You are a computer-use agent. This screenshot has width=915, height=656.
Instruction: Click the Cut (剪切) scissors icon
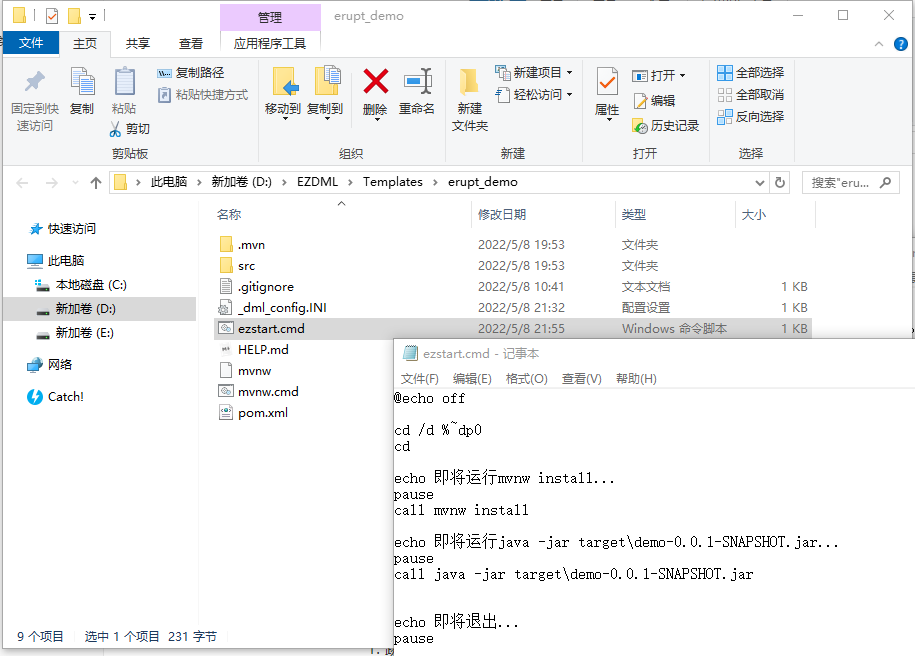click(x=115, y=129)
